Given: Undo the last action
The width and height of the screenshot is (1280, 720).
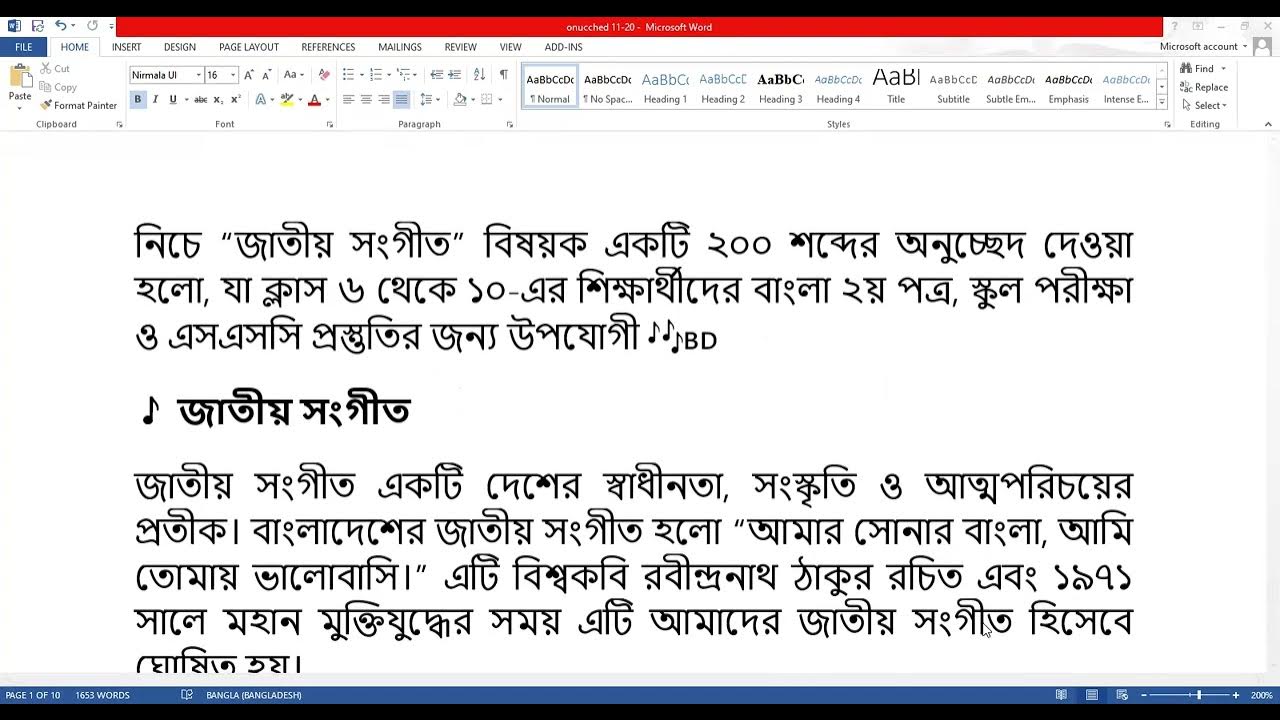Looking at the screenshot, I should (x=60, y=26).
